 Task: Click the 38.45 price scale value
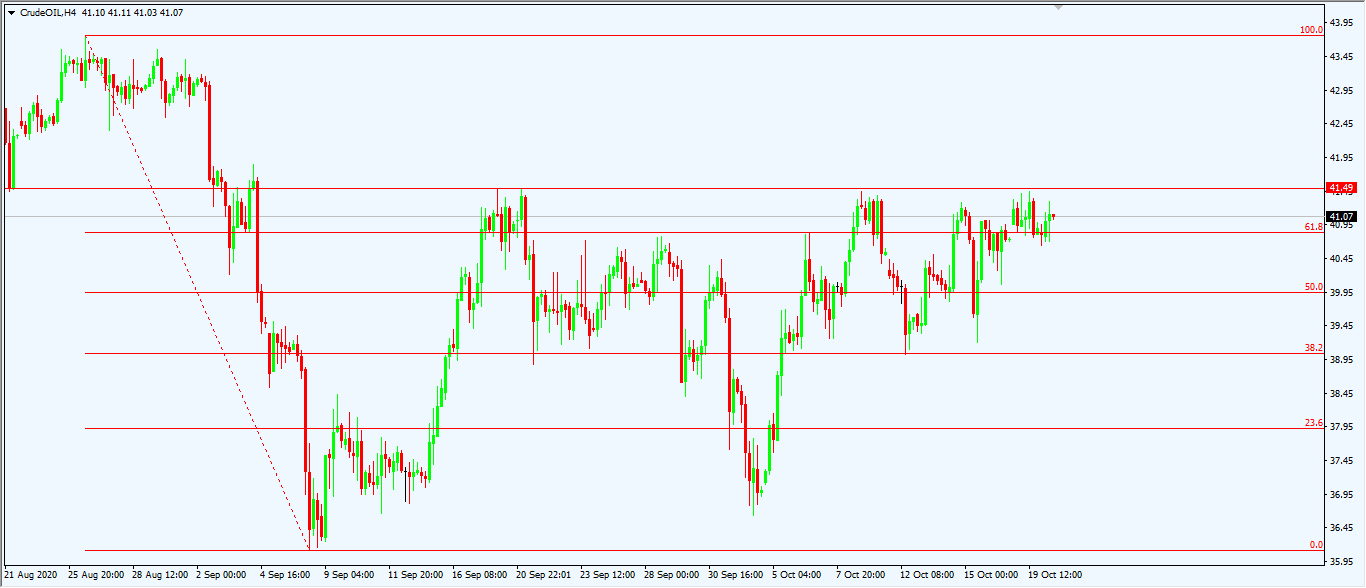pyautogui.click(x=1342, y=394)
